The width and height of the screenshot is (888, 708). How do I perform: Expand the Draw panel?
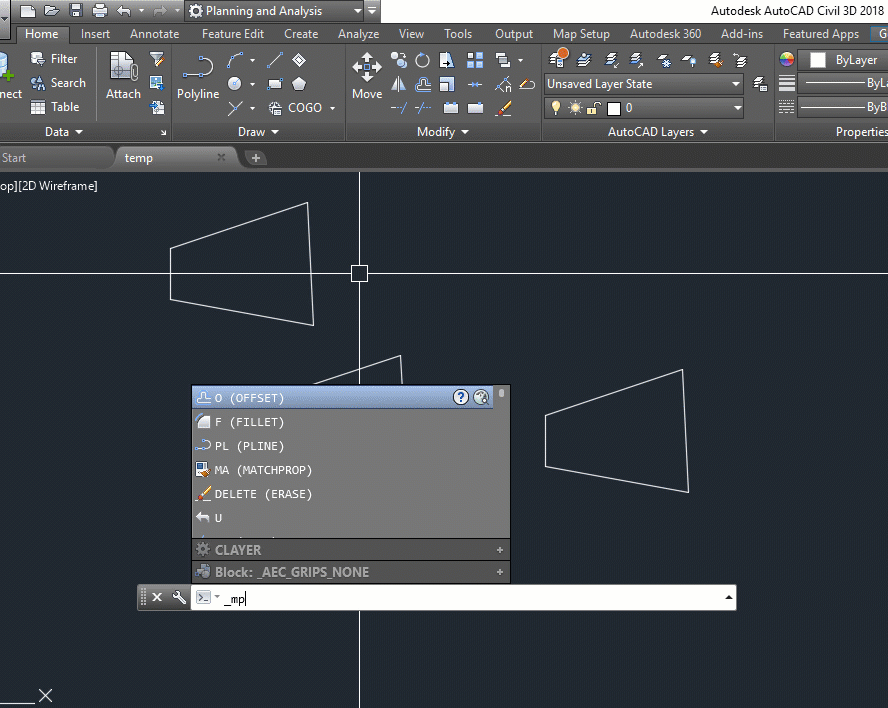tap(259, 132)
